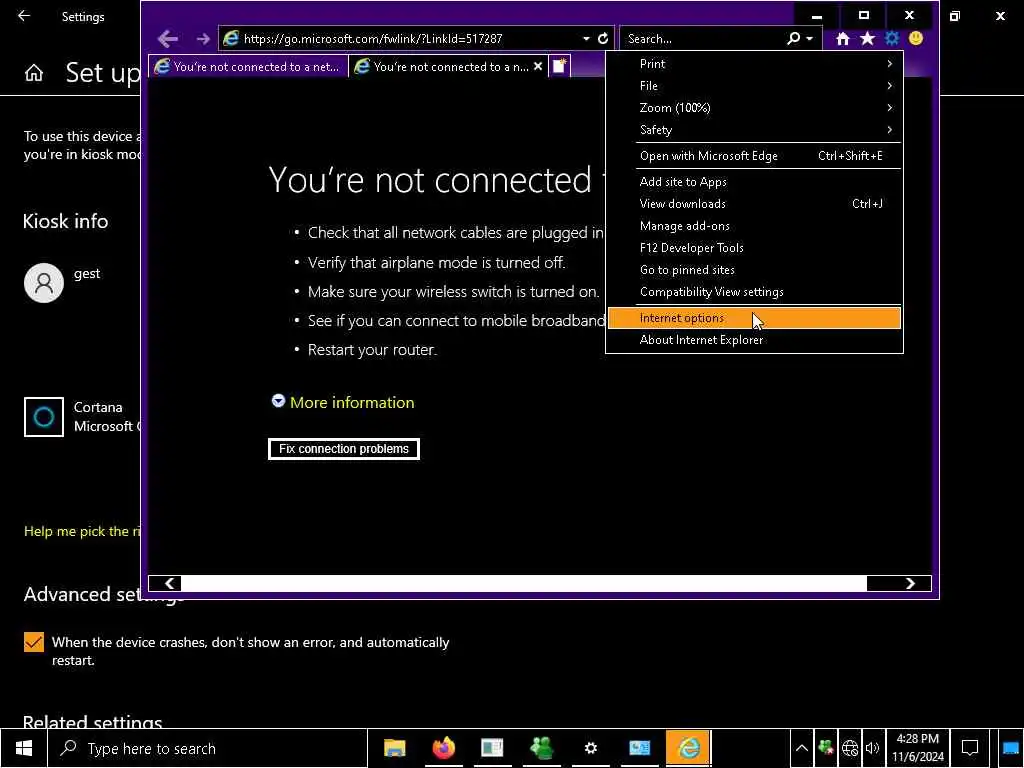Viewport: 1024px width, 768px height.
Task: Click the taskbar search box
Action: pos(208,748)
